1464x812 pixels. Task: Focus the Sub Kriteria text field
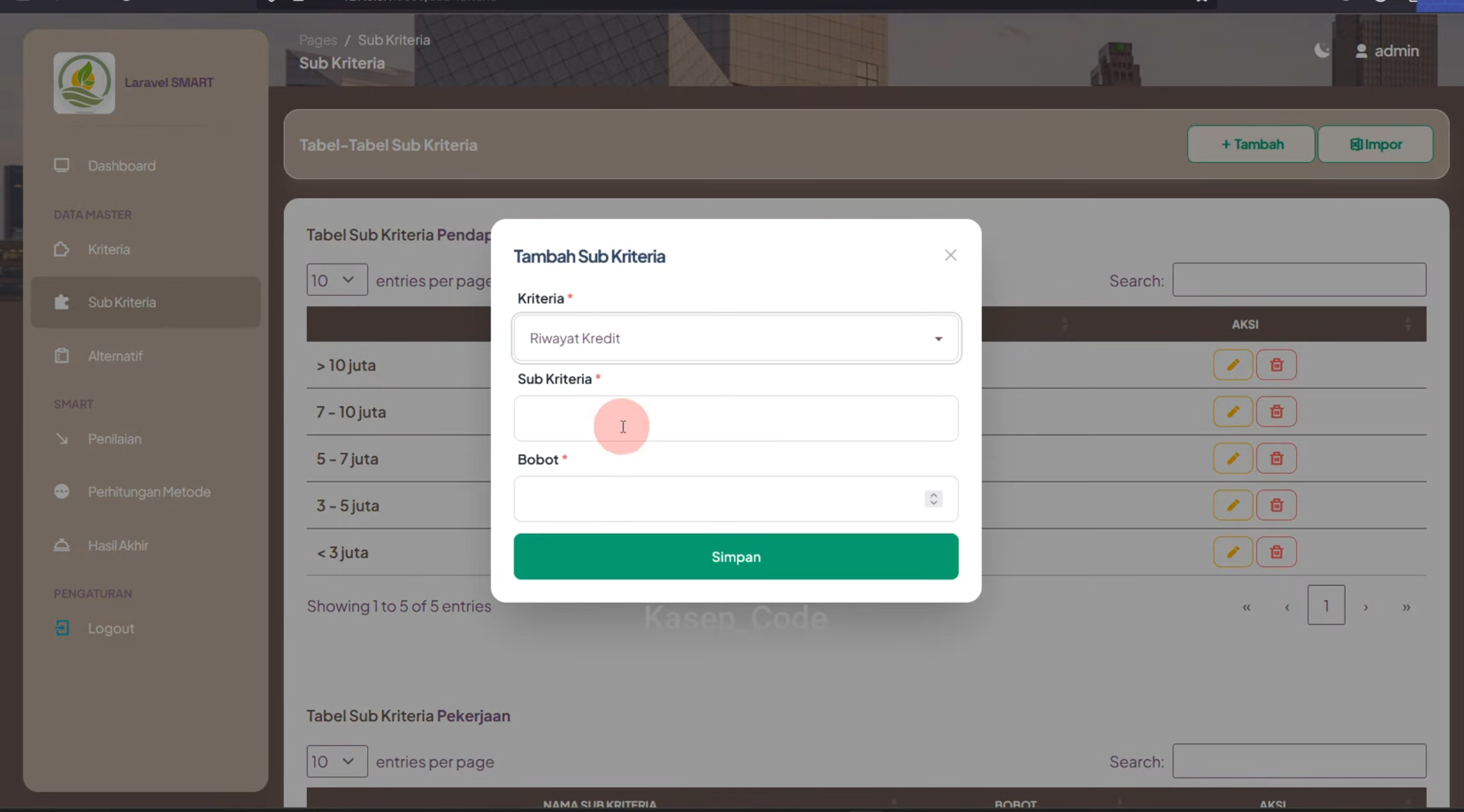click(736, 418)
